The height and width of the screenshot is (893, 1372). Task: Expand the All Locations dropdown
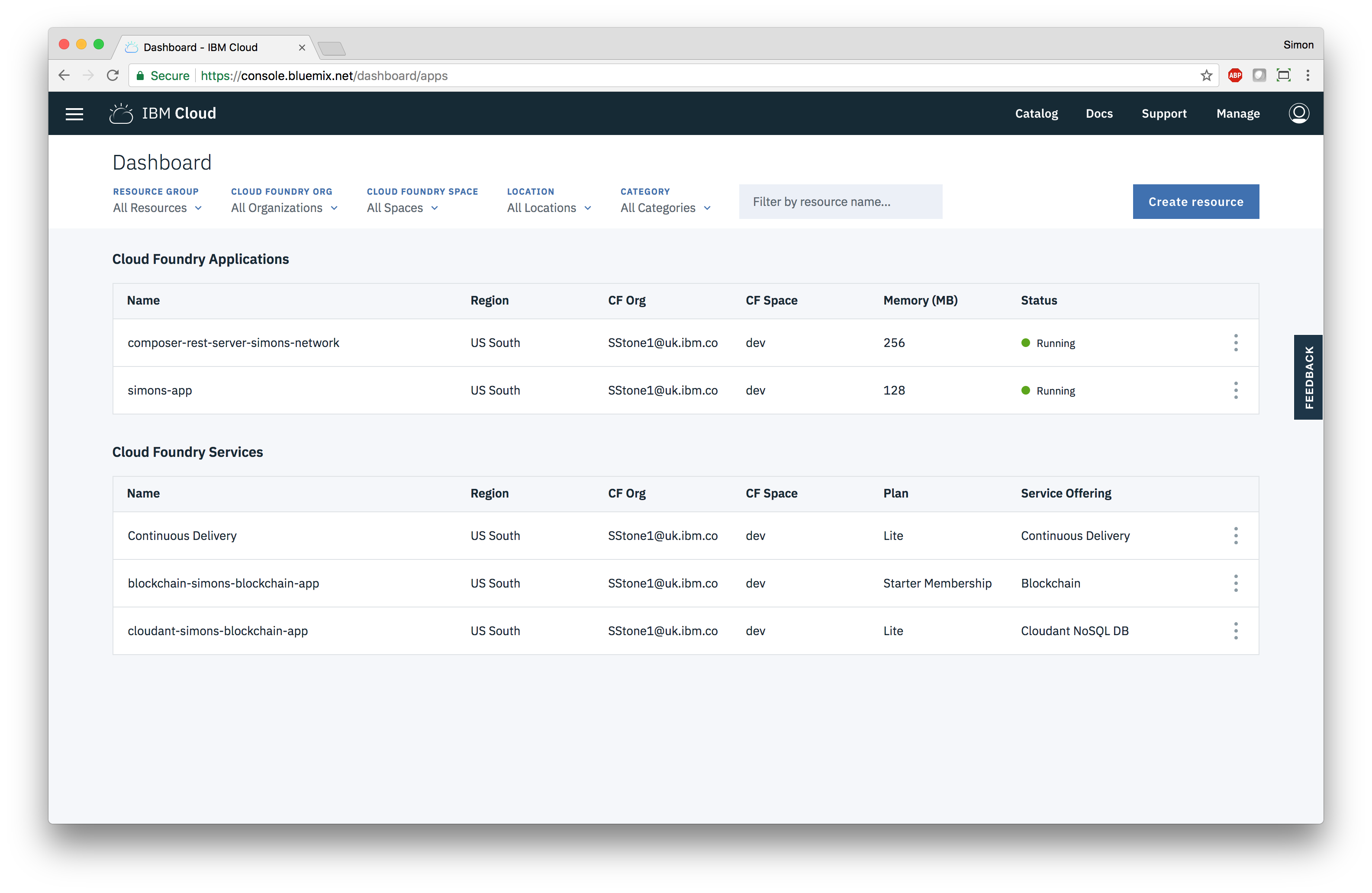(x=549, y=208)
